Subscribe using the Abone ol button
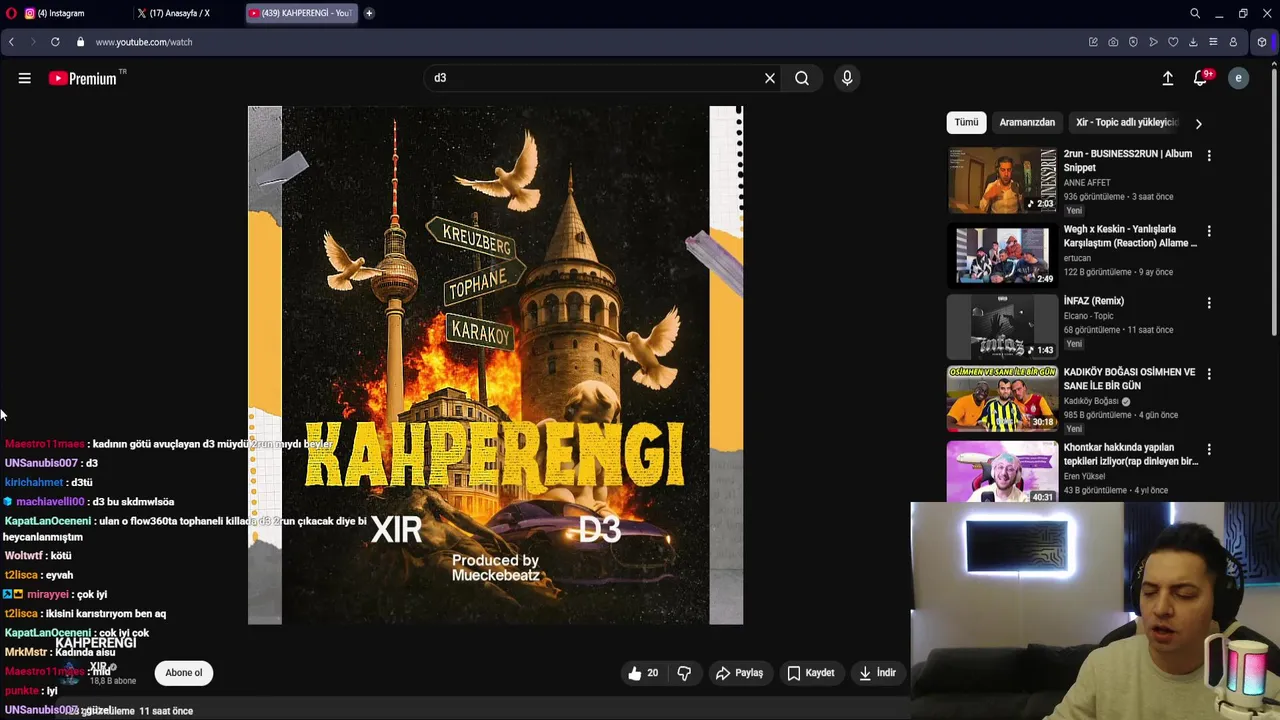Image resolution: width=1280 pixels, height=720 pixels. (184, 673)
